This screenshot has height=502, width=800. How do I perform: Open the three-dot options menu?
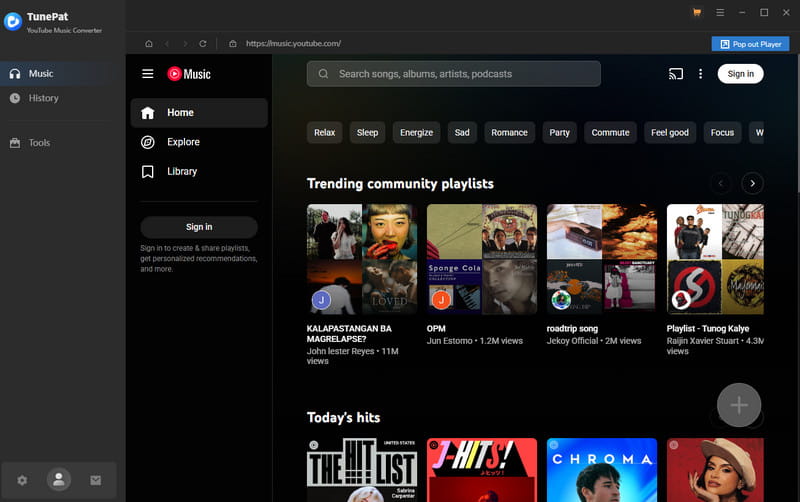point(700,74)
